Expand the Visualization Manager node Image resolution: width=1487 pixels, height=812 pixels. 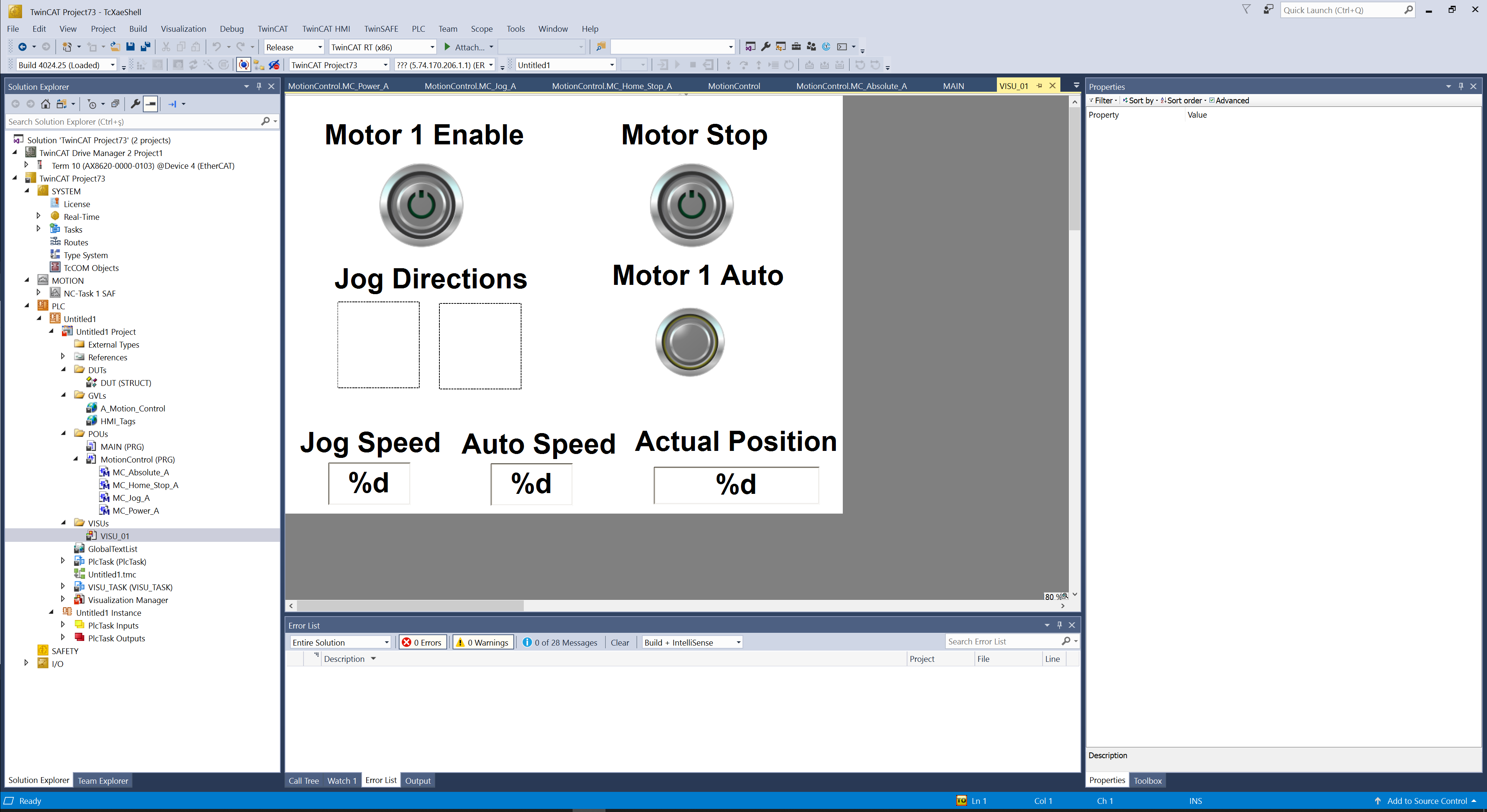click(x=63, y=600)
